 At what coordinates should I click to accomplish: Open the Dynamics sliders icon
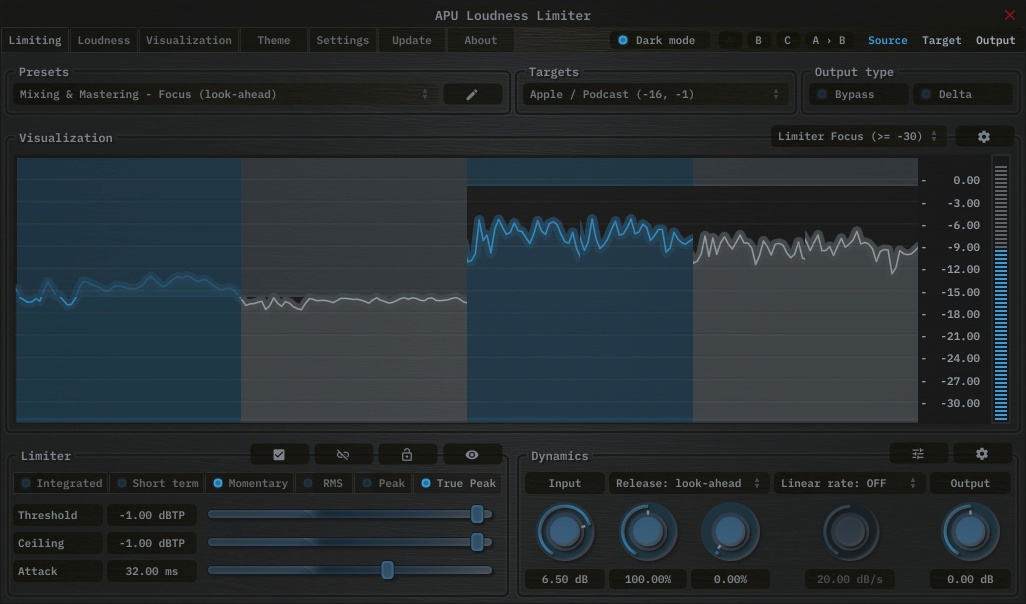918,453
